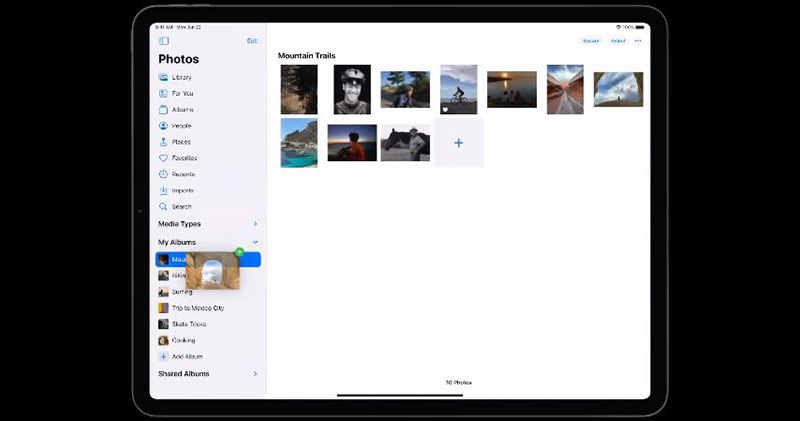Open the black-and-white smiling cyclist portrait
Screen dimensions: 800x421
[x=352, y=89]
